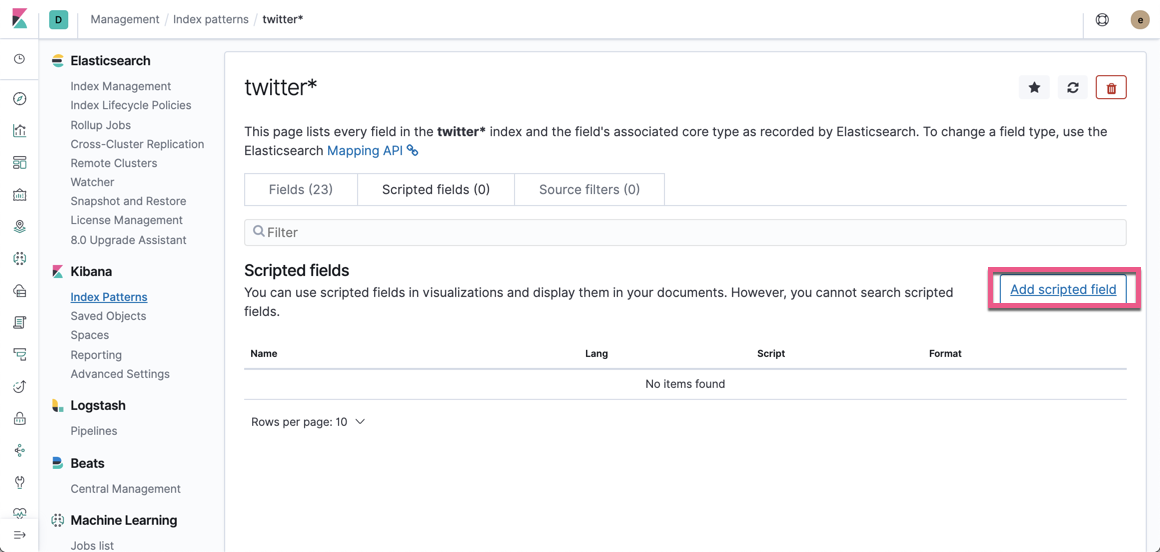Select Index Patterns under Kibana
Image resolution: width=1160 pixels, height=552 pixels.
109,297
